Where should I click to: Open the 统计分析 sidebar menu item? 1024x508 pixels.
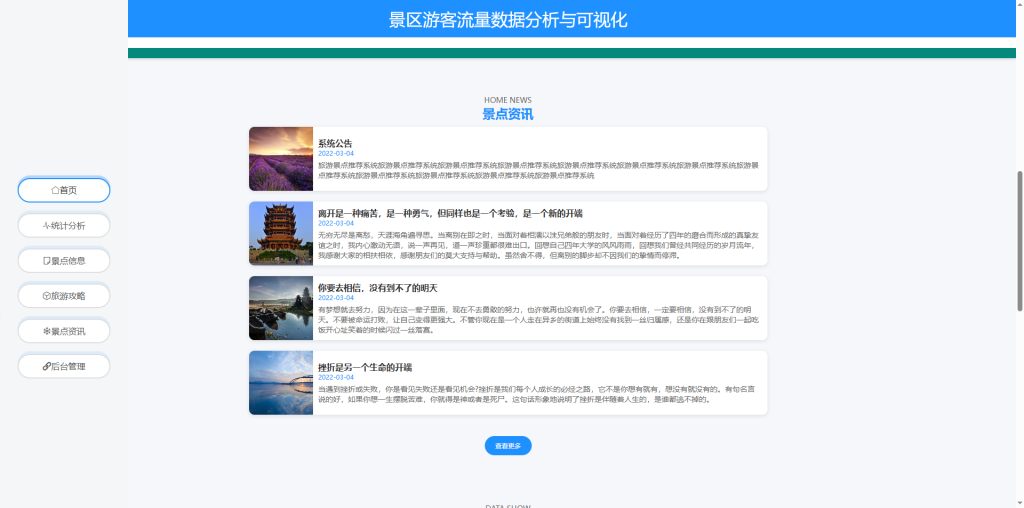pyautogui.click(x=64, y=225)
